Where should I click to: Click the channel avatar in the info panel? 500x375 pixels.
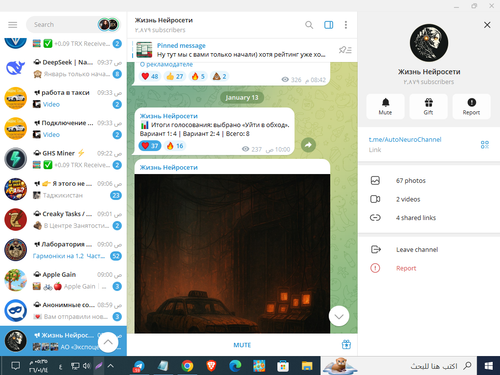pyautogui.click(x=429, y=43)
